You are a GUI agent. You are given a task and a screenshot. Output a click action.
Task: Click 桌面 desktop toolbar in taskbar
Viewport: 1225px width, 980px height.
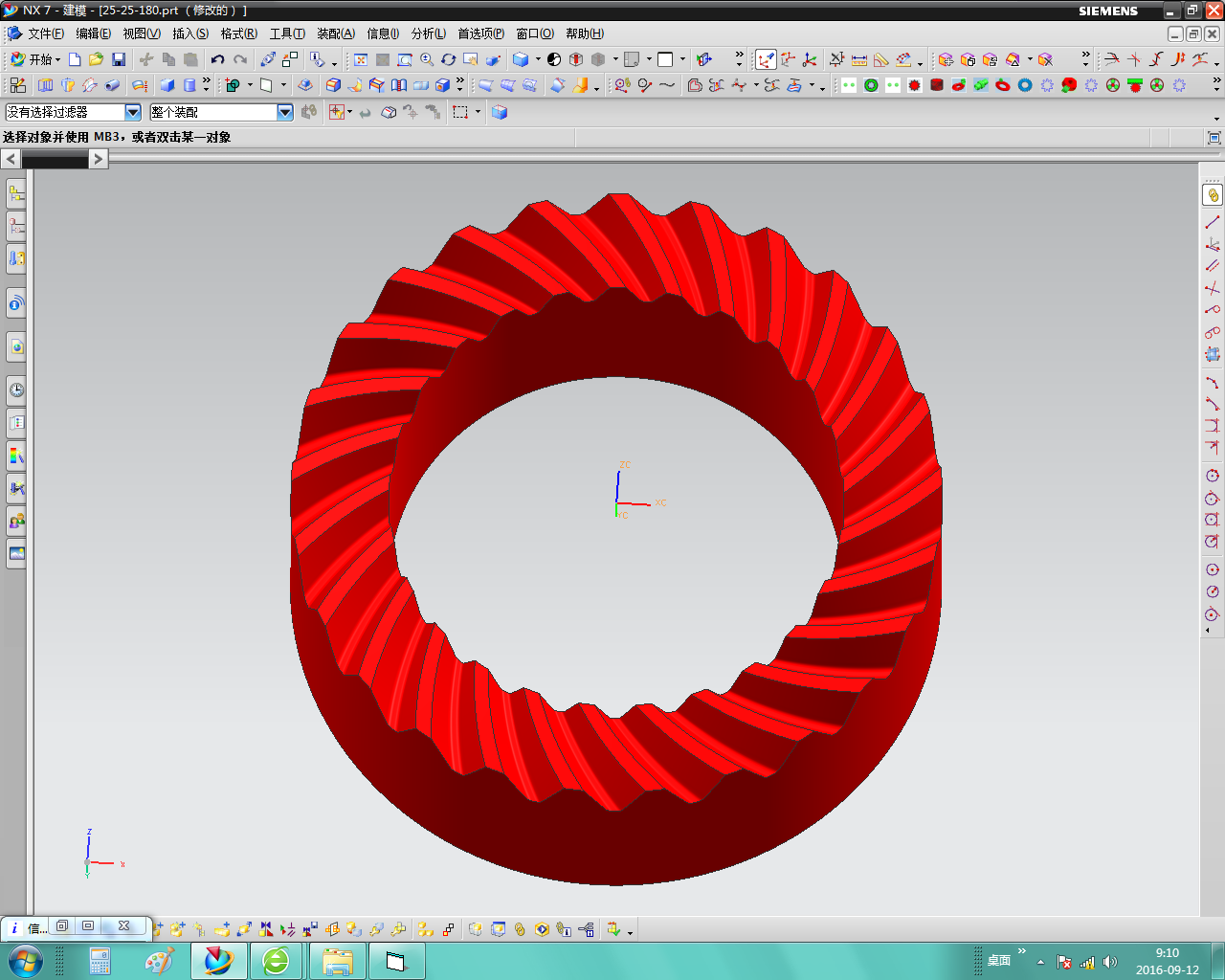point(999,960)
